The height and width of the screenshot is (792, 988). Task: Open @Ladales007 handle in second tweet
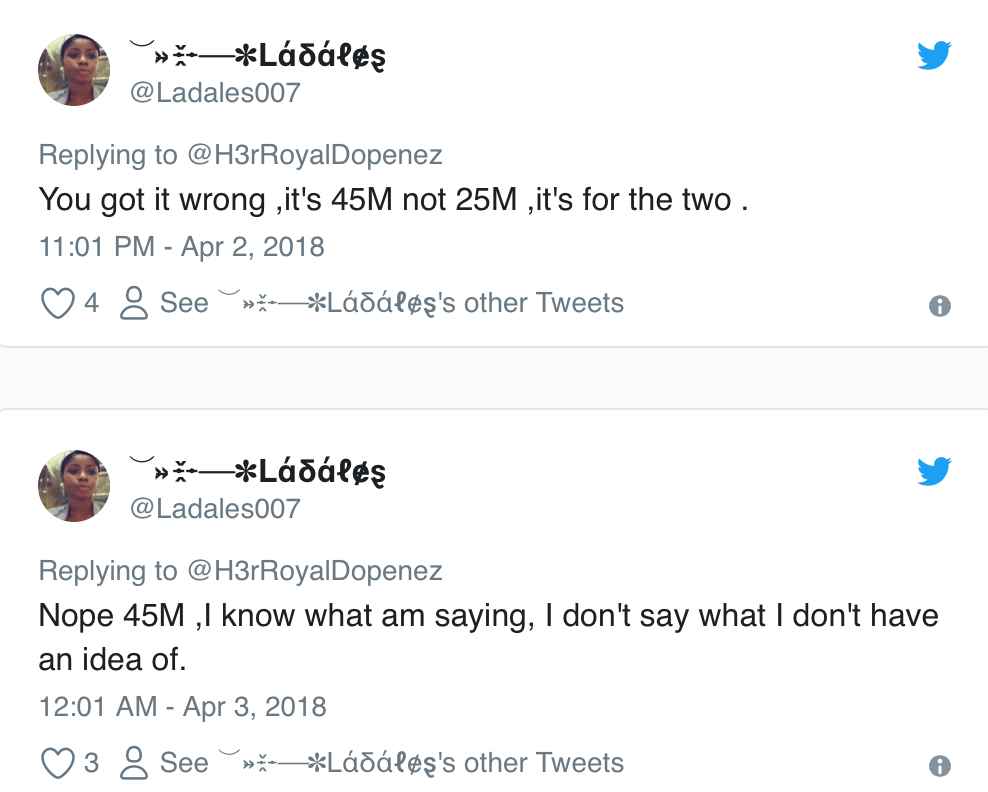(215, 508)
